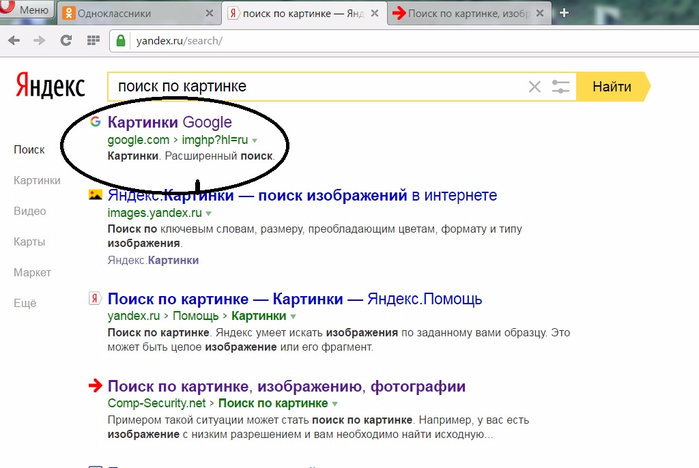
Task: Expand the arrow after Comp-Security.net breadcrumb
Action: (x=335, y=404)
